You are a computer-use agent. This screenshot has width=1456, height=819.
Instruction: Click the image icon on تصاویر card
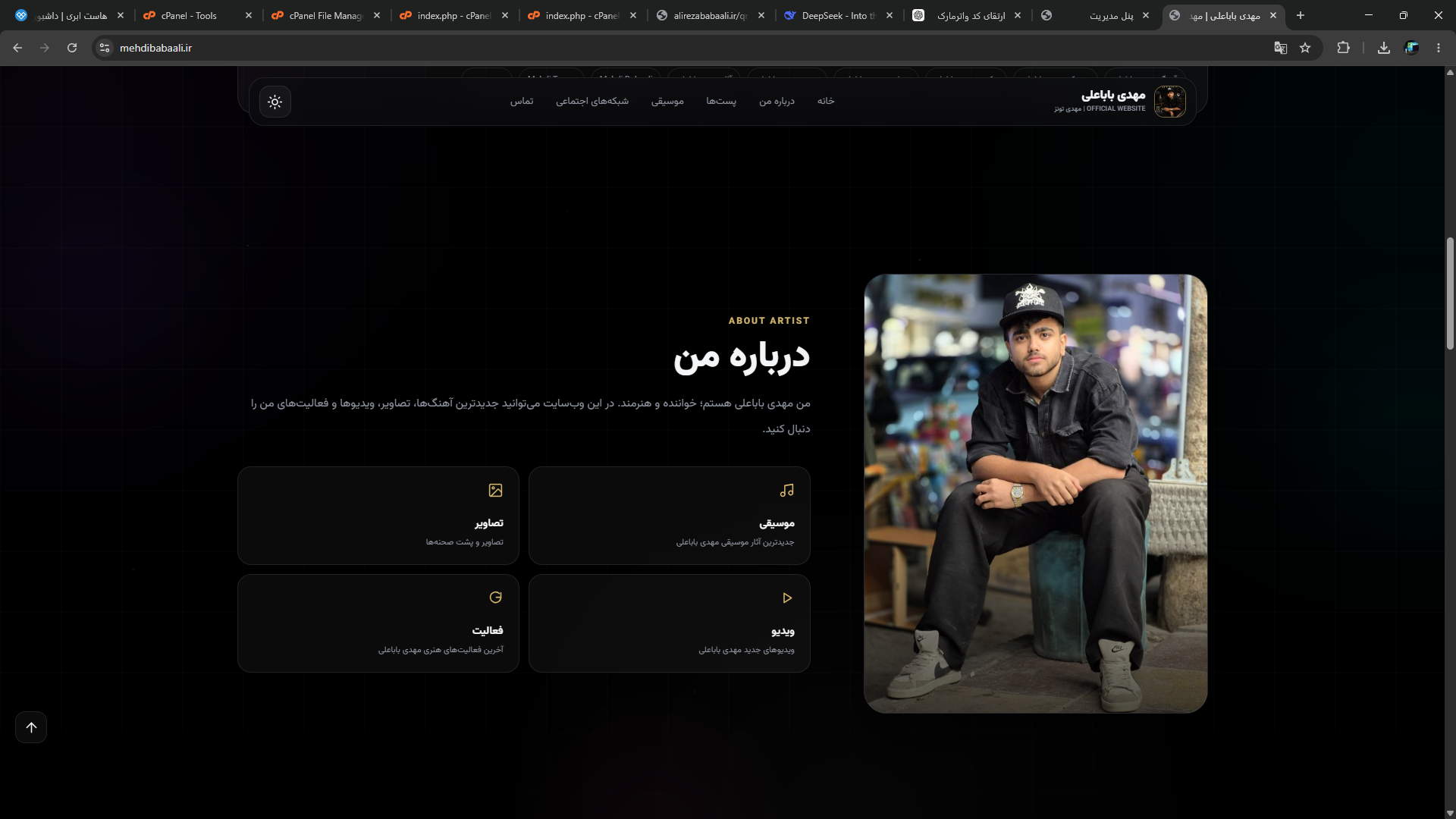tap(496, 491)
